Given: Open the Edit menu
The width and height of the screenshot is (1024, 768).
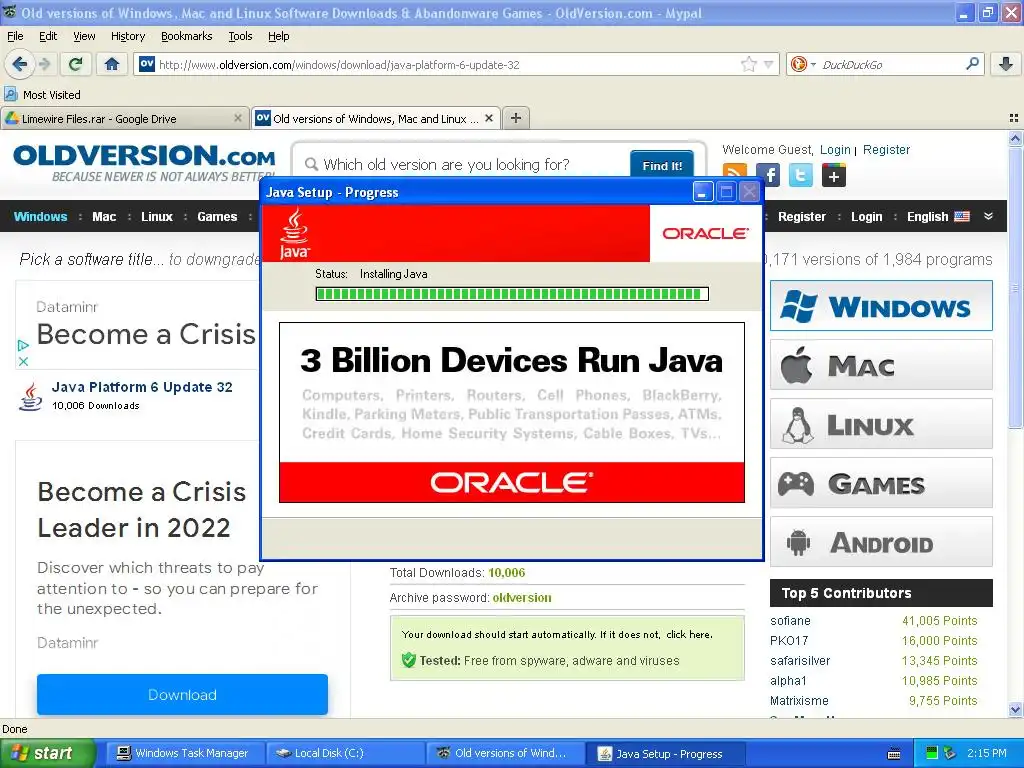Looking at the screenshot, I should coord(48,36).
